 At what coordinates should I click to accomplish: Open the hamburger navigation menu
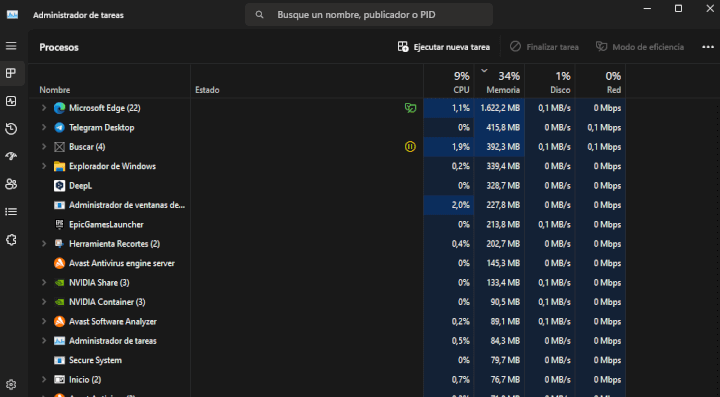coord(11,46)
